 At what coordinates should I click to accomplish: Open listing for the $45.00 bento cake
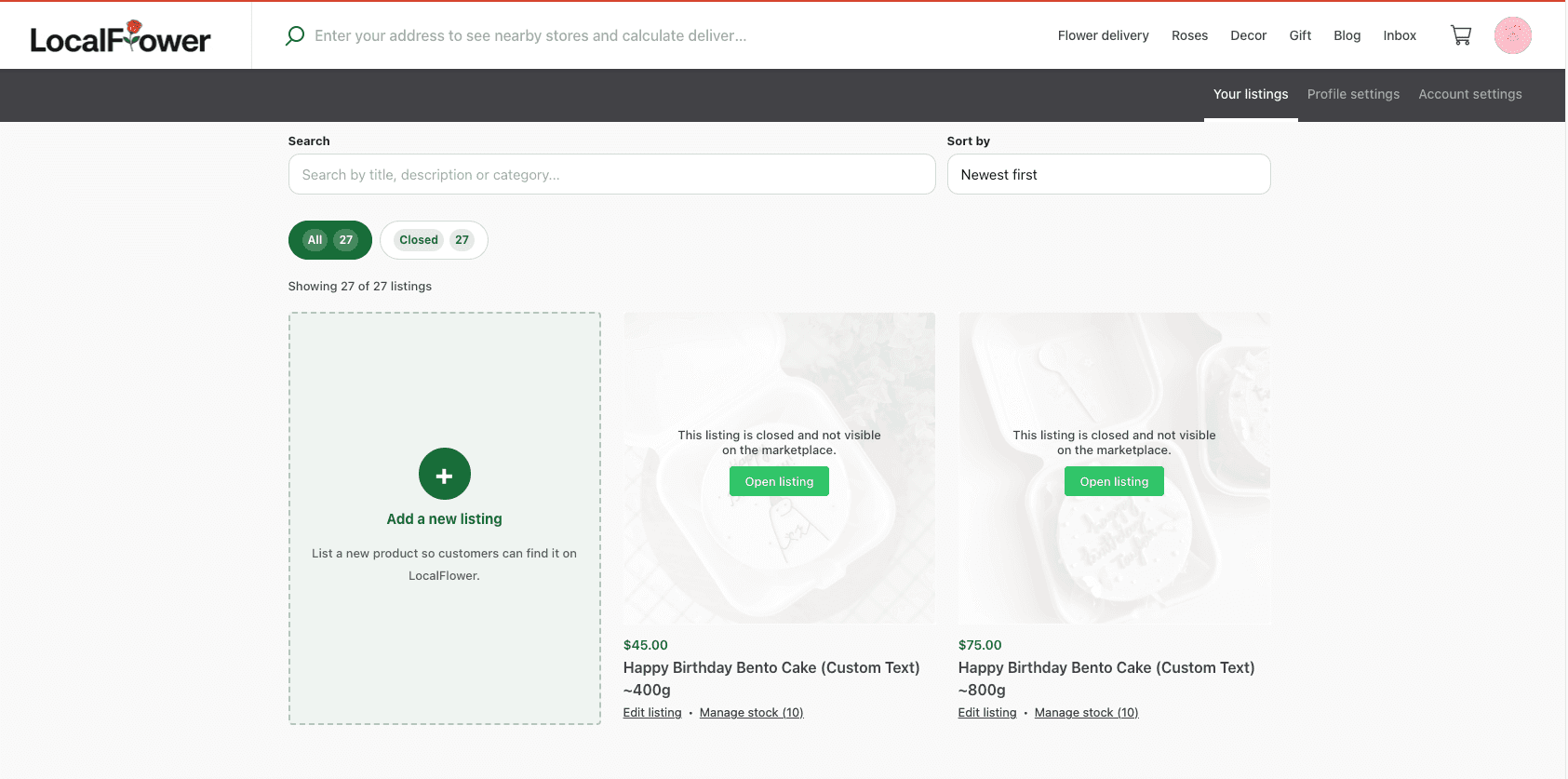click(x=779, y=481)
